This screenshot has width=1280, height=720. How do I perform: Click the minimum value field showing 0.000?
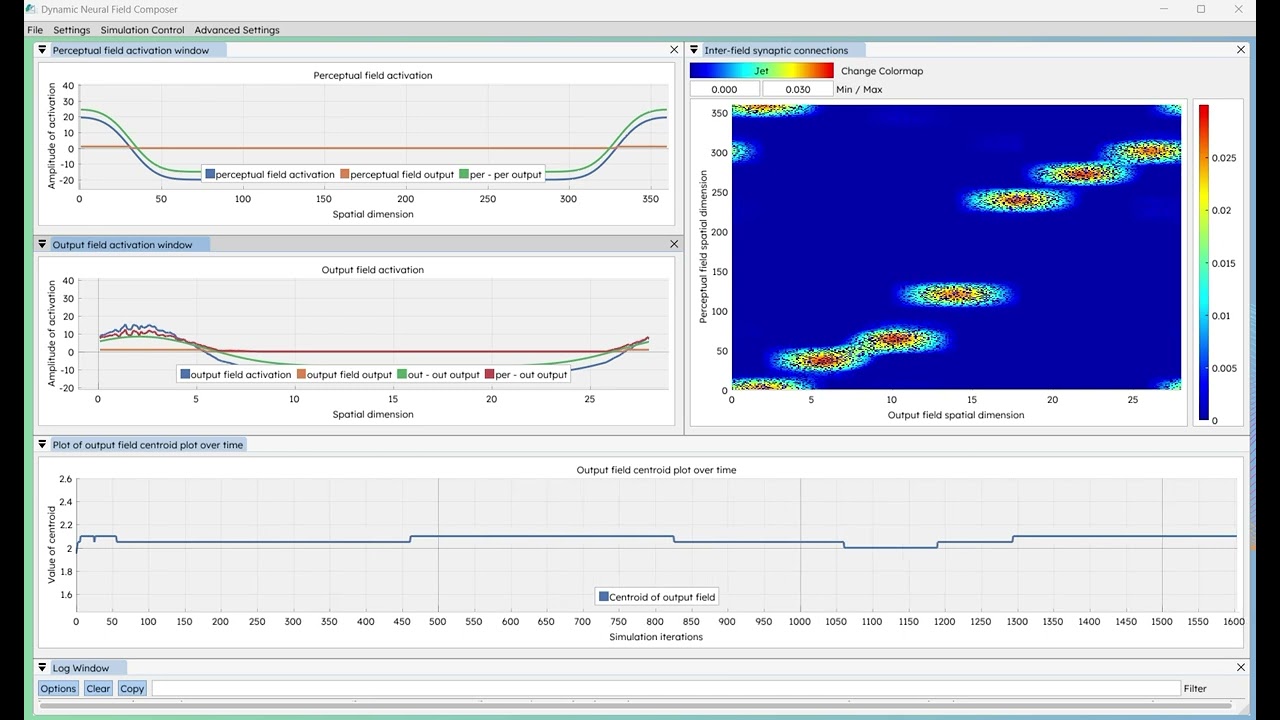tap(724, 89)
